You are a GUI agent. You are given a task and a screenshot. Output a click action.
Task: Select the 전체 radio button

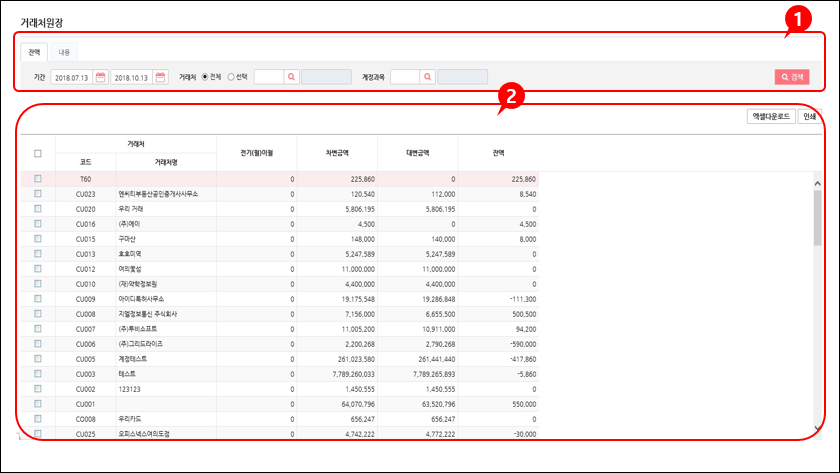[205, 77]
